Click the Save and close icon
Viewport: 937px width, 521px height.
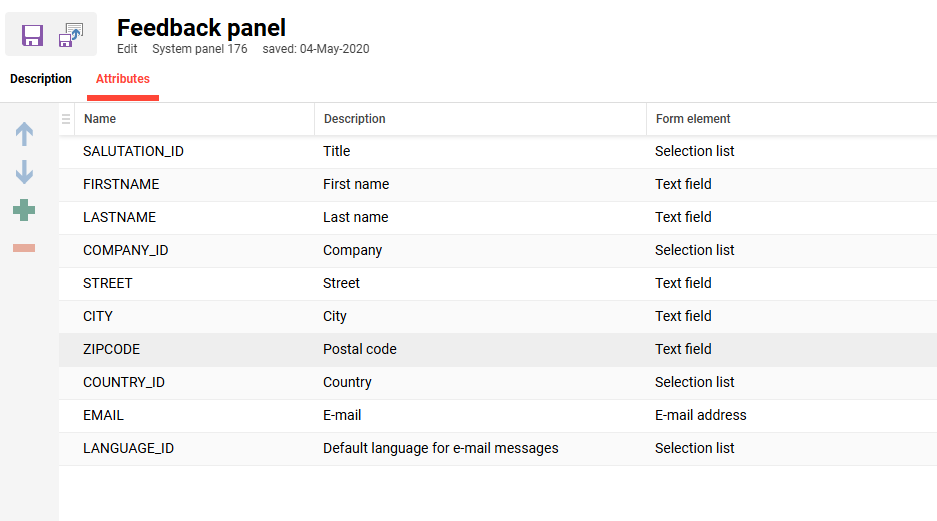pyautogui.click(x=71, y=35)
